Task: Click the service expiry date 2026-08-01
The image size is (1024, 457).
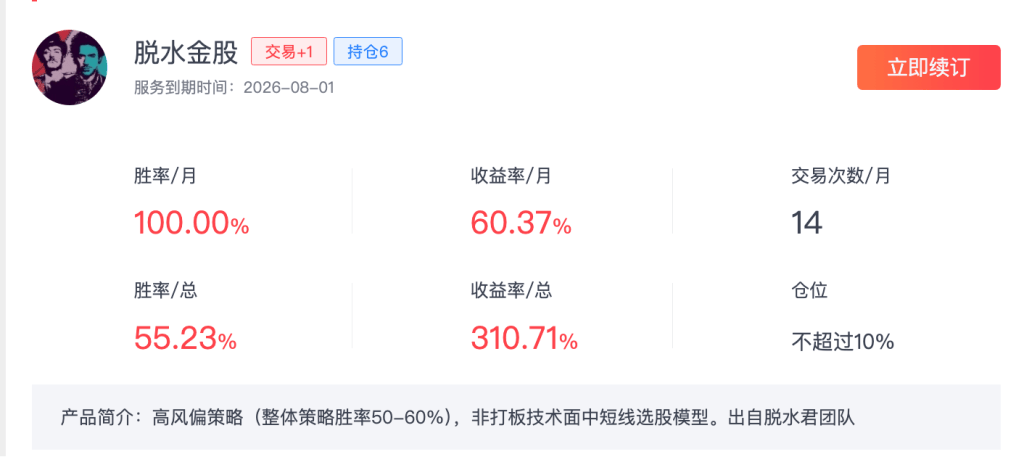Action: click(x=289, y=87)
